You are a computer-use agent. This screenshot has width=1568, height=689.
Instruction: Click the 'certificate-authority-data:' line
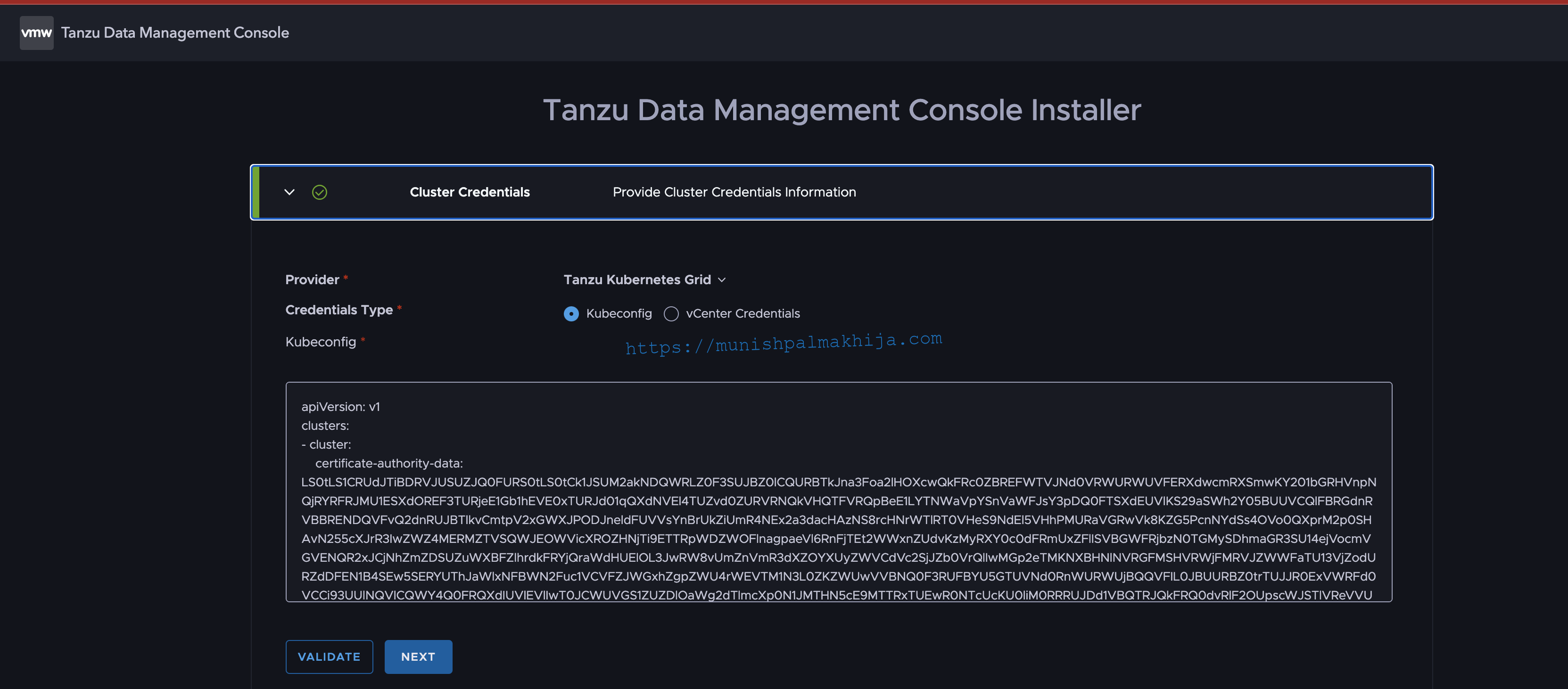click(x=389, y=463)
